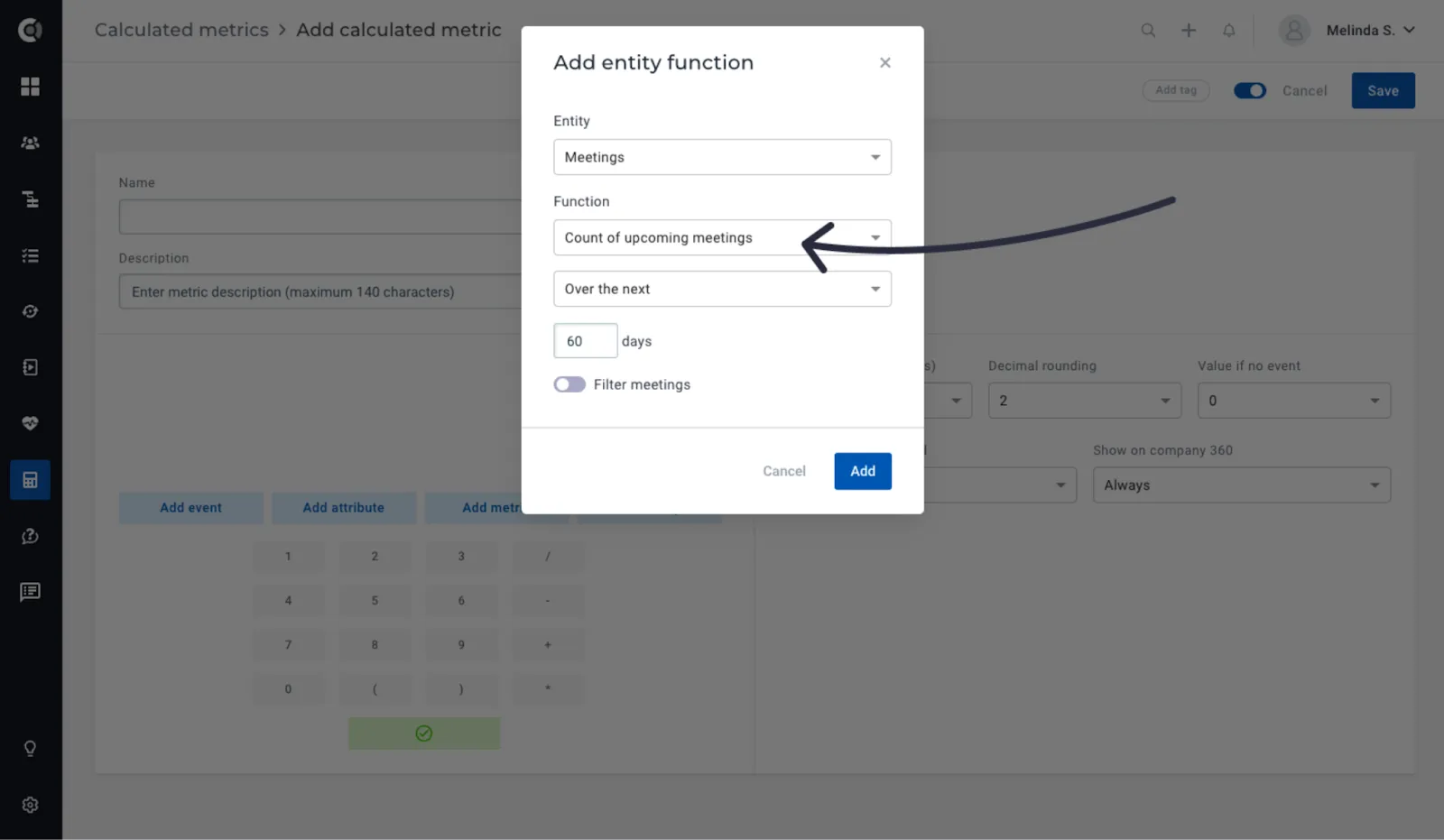Open the dashboard grid icon in sidebar
This screenshot has width=1444, height=840.
(30, 86)
